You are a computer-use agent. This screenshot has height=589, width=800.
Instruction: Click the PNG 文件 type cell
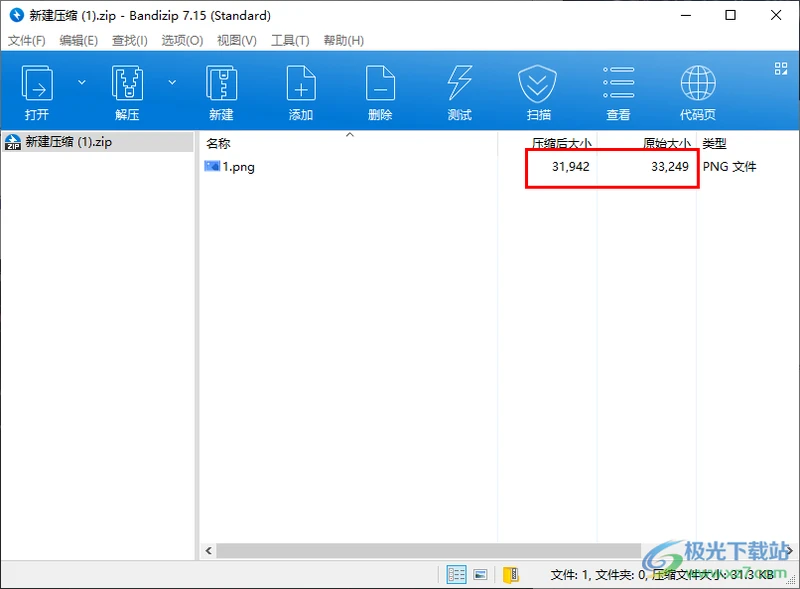[730, 166]
